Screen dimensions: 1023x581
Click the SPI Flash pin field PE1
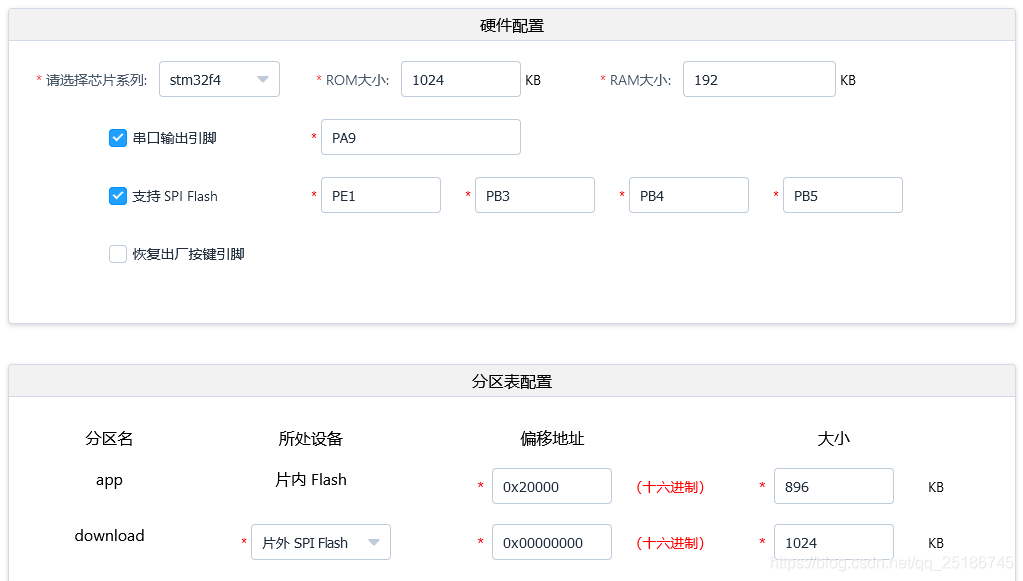(380, 195)
